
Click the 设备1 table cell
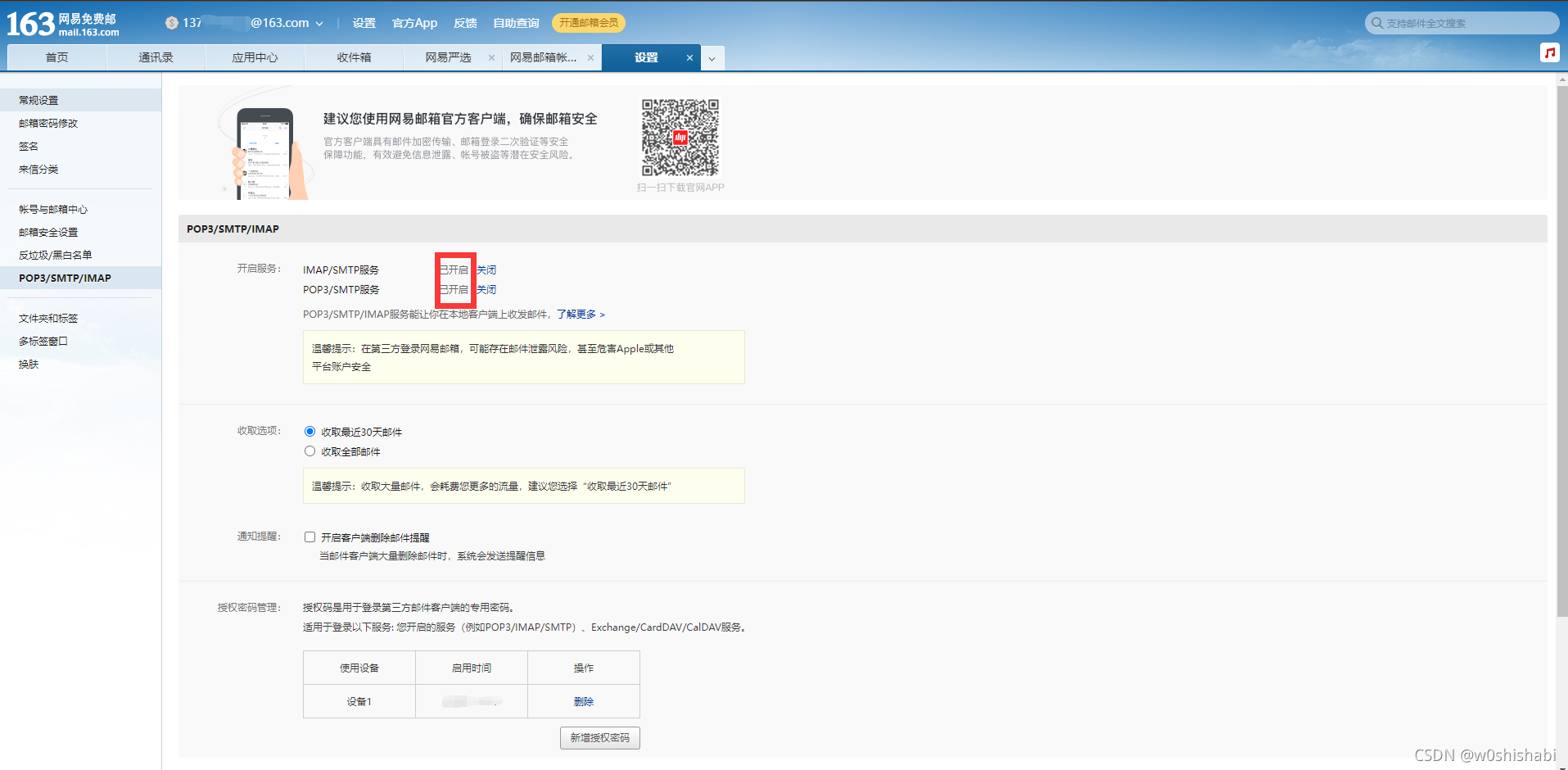pos(359,701)
